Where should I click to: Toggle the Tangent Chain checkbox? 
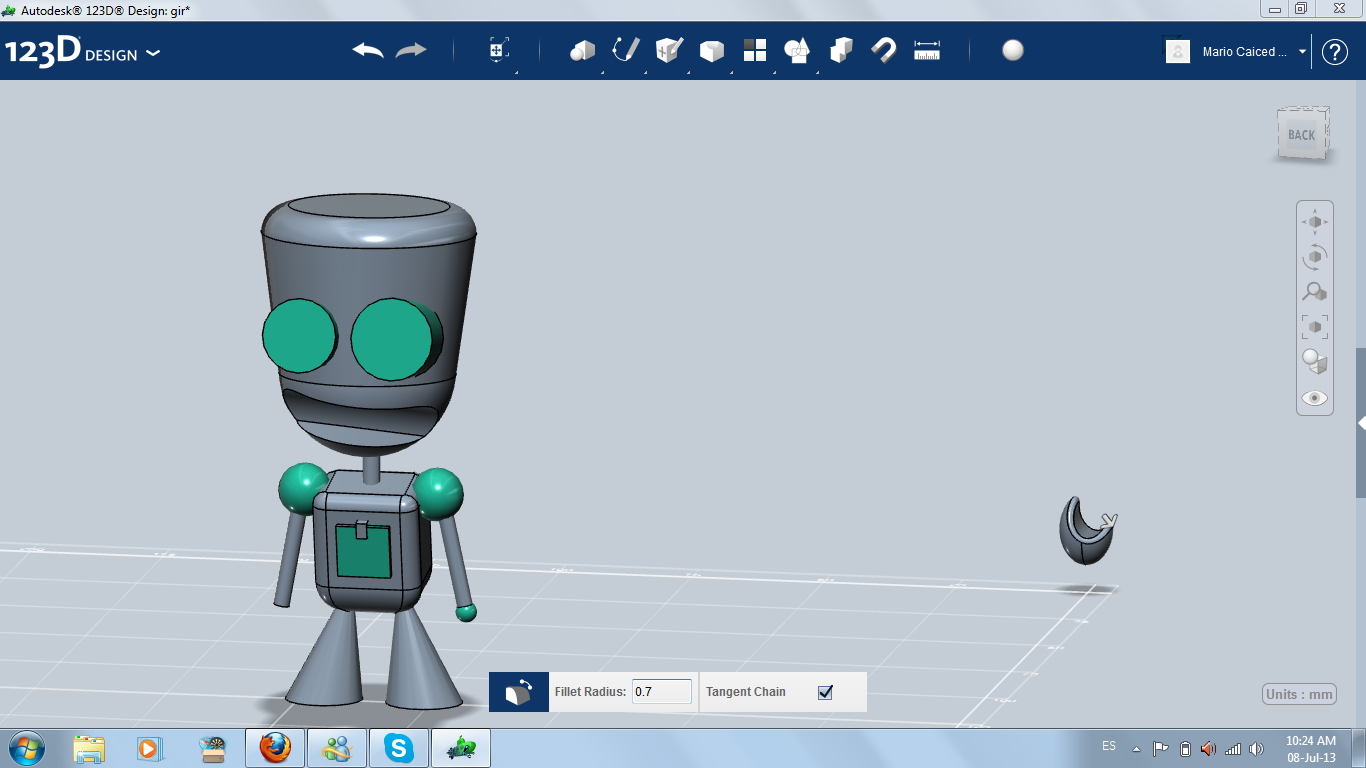(825, 692)
